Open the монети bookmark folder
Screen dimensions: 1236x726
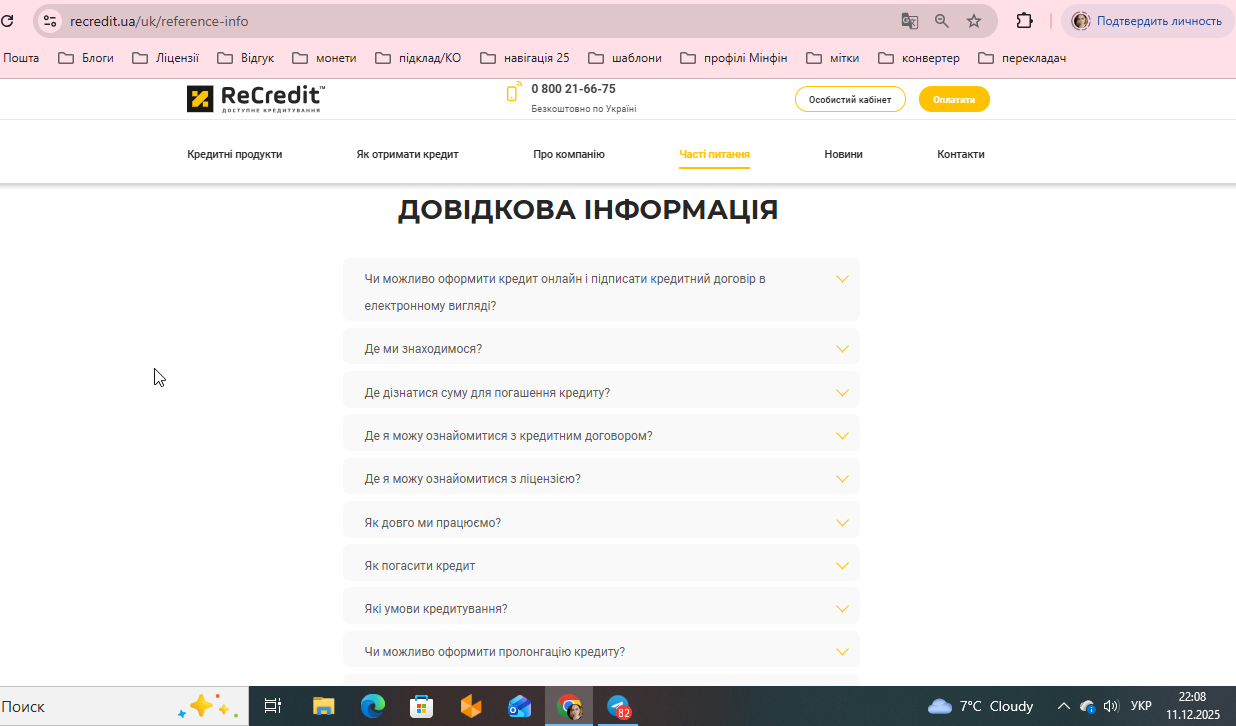324,58
